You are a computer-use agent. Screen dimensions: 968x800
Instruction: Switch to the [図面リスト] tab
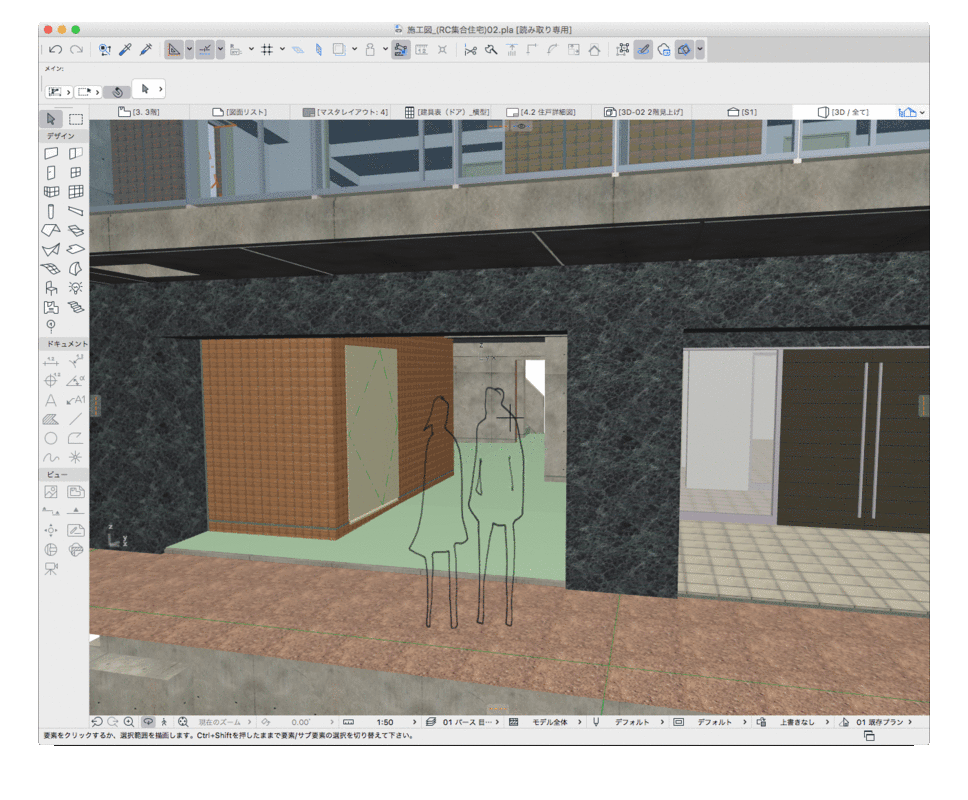coord(240,112)
